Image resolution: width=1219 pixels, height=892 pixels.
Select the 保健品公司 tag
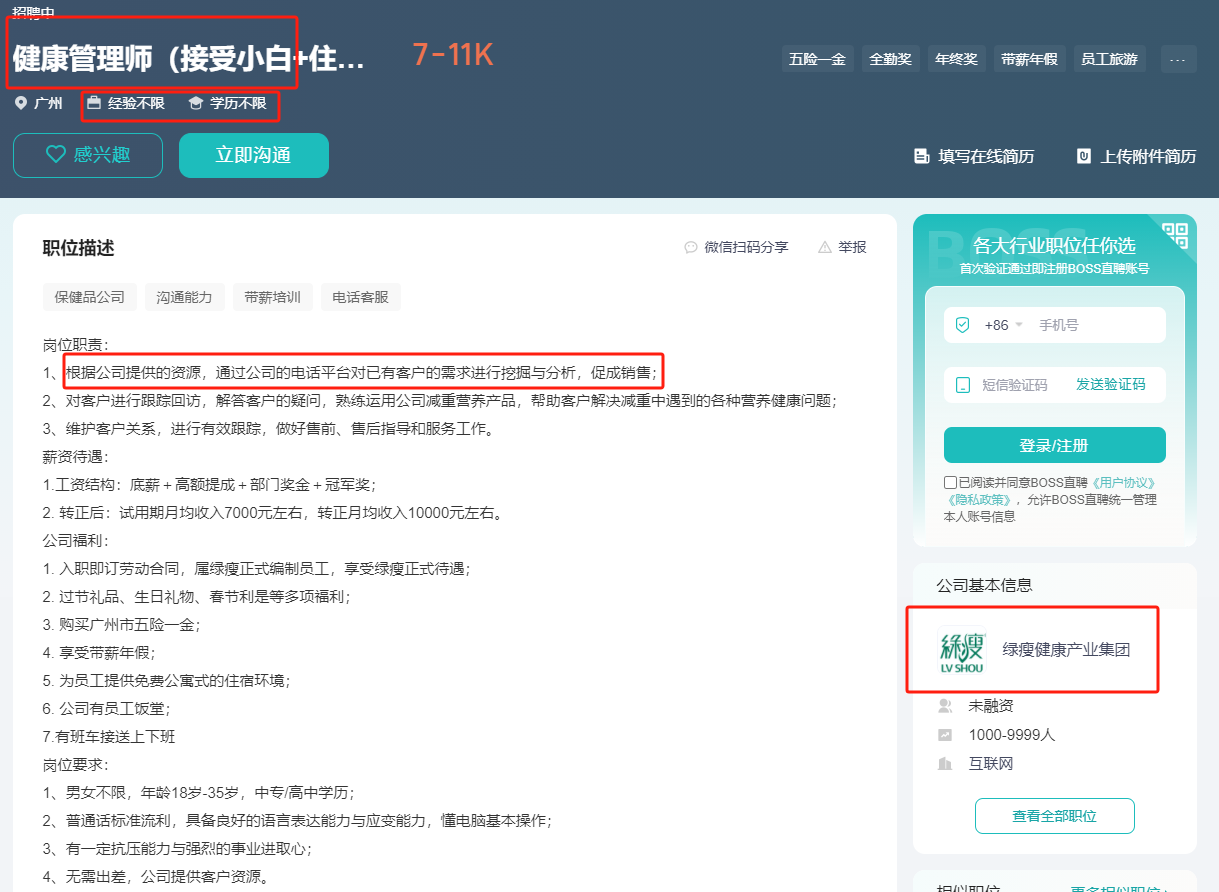click(90, 297)
